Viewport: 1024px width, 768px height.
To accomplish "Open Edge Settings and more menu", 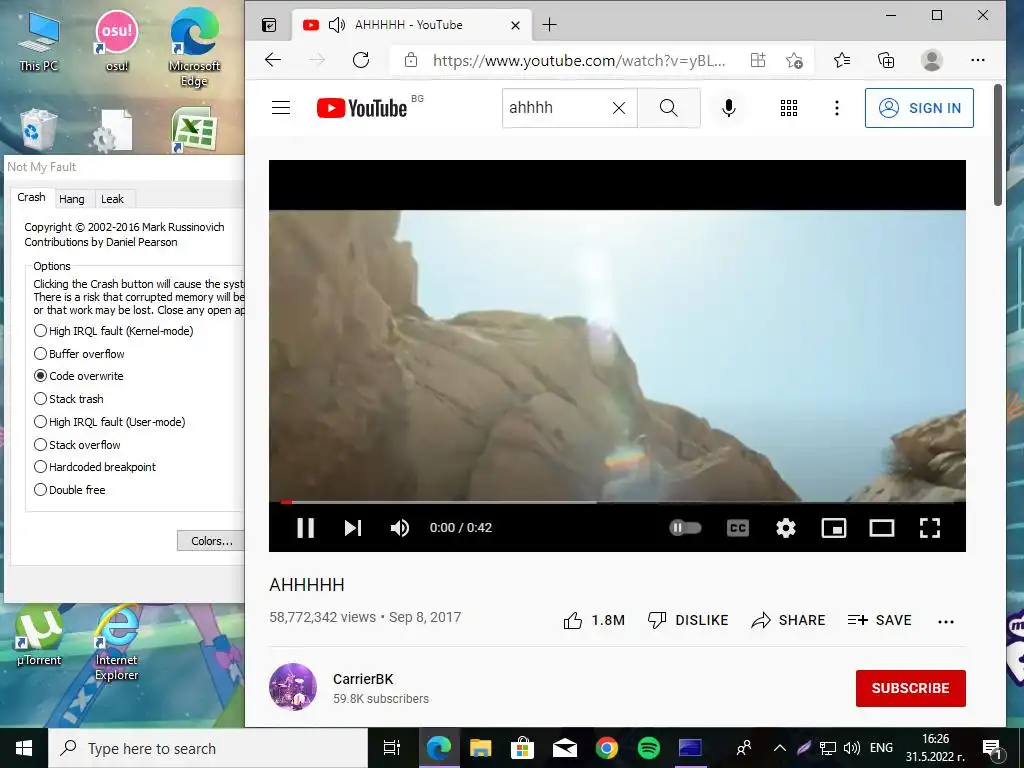I will click(978, 61).
